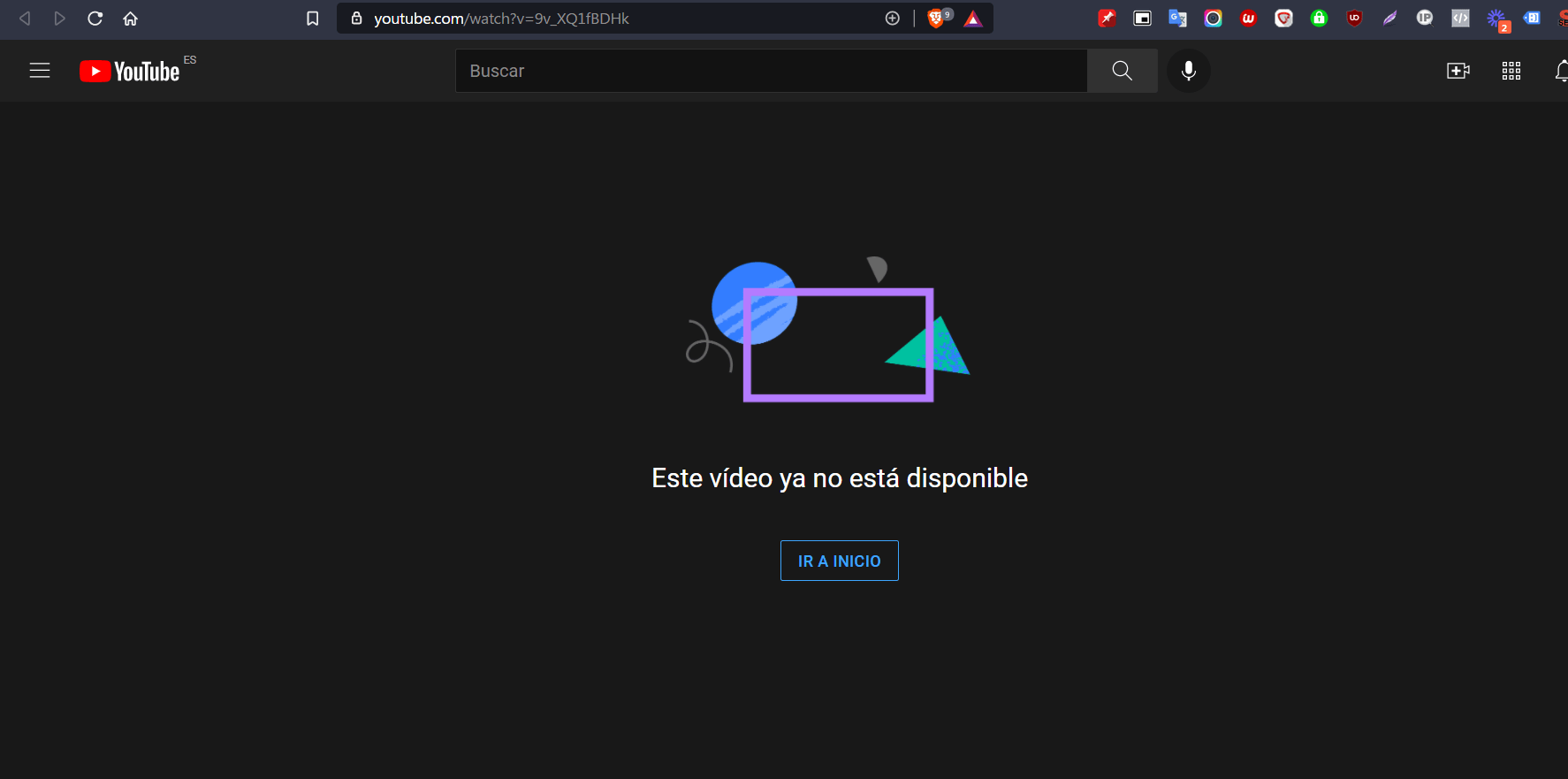The height and width of the screenshot is (779, 1568).
Task: Open the create video camera icon
Action: pyautogui.click(x=1458, y=71)
